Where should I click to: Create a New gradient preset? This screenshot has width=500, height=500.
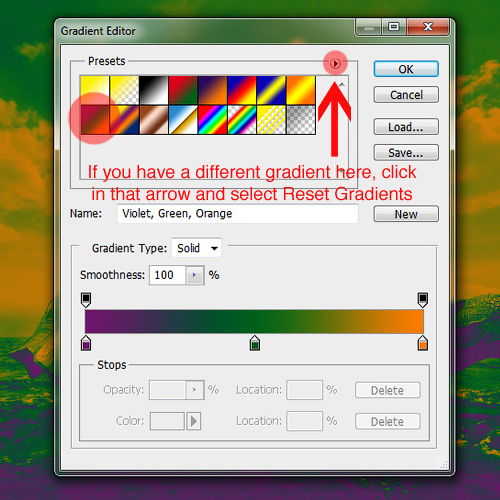tap(406, 214)
